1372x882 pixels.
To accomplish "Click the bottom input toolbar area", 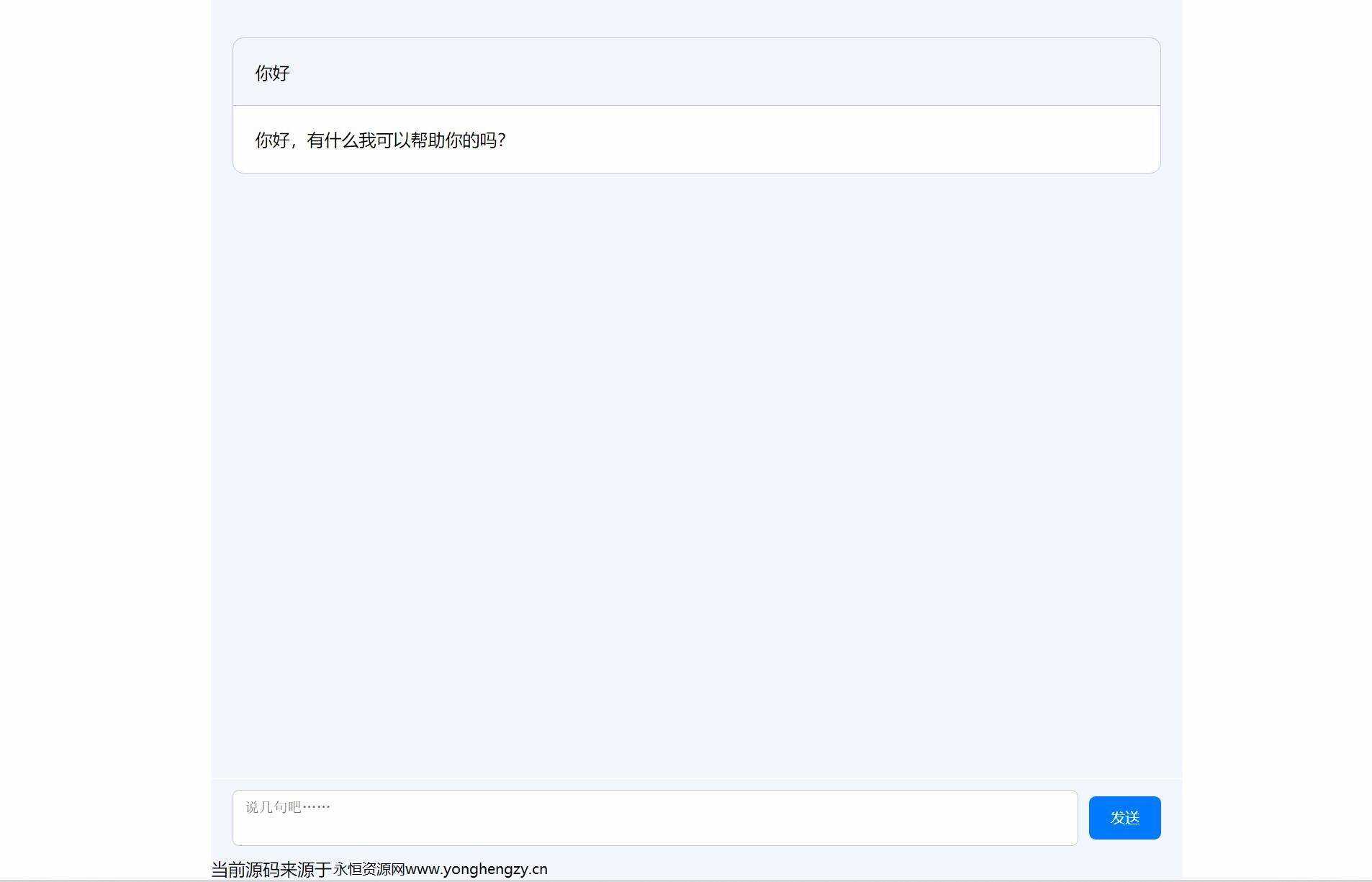I will (x=696, y=817).
